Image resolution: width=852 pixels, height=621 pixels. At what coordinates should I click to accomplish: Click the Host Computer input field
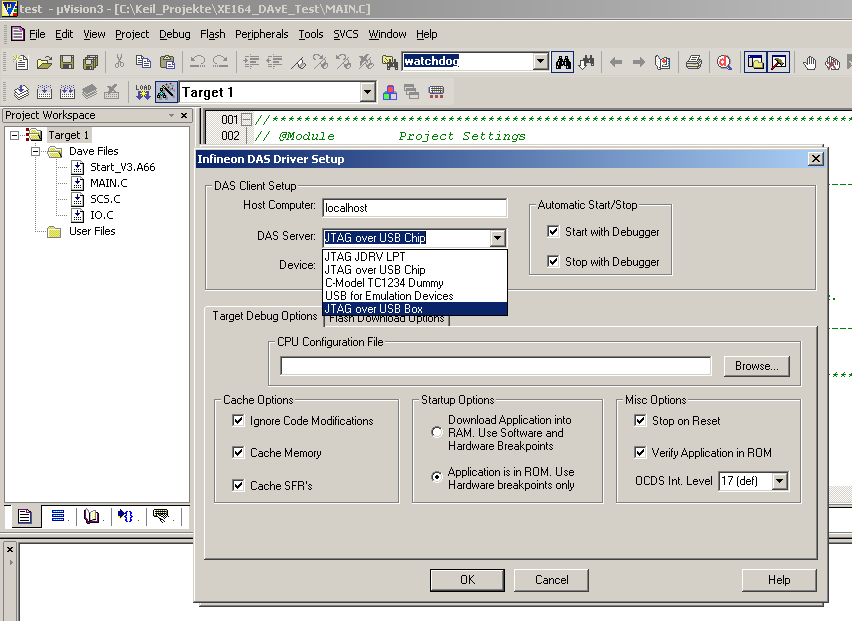tap(415, 208)
